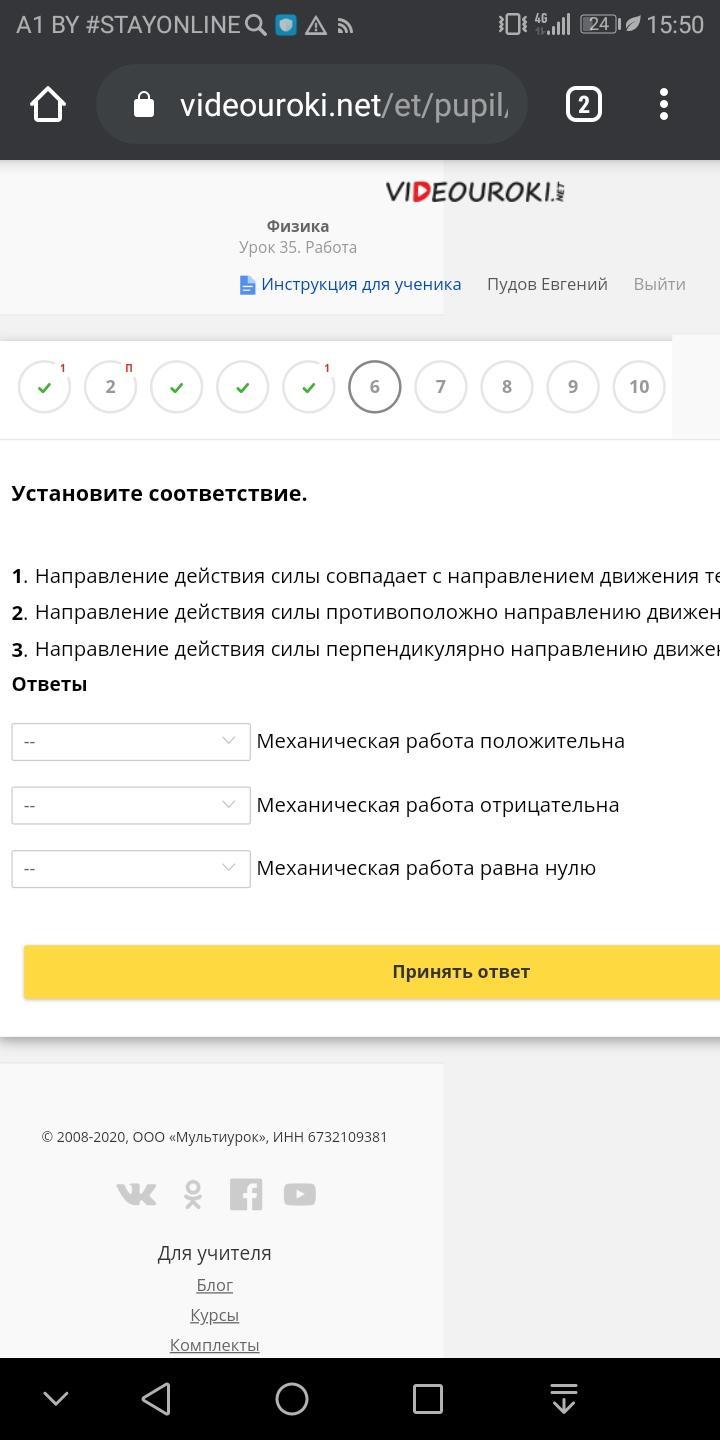Go to question 7

pyautogui.click(x=441, y=387)
